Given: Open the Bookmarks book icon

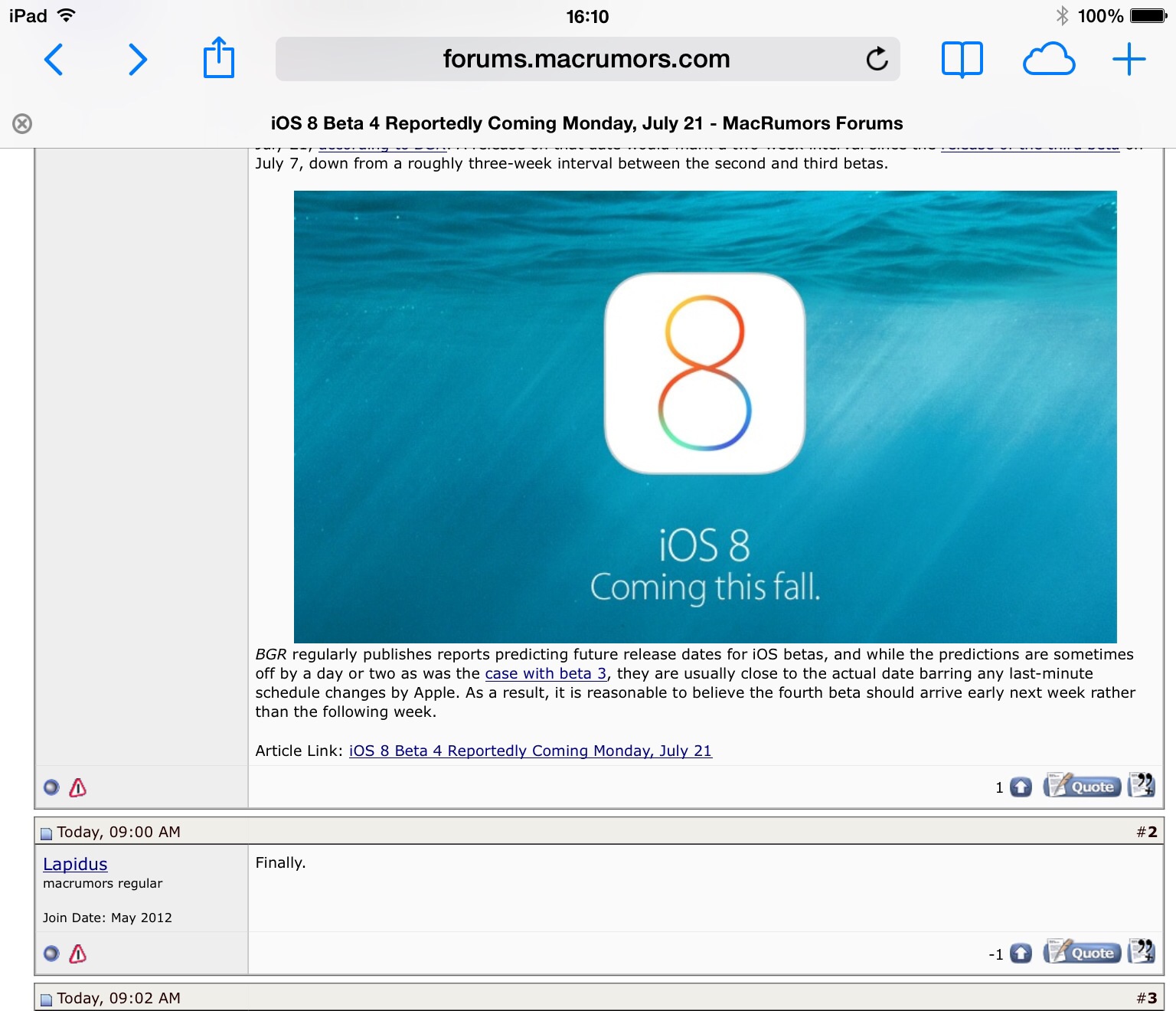Looking at the screenshot, I should [962, 59].
